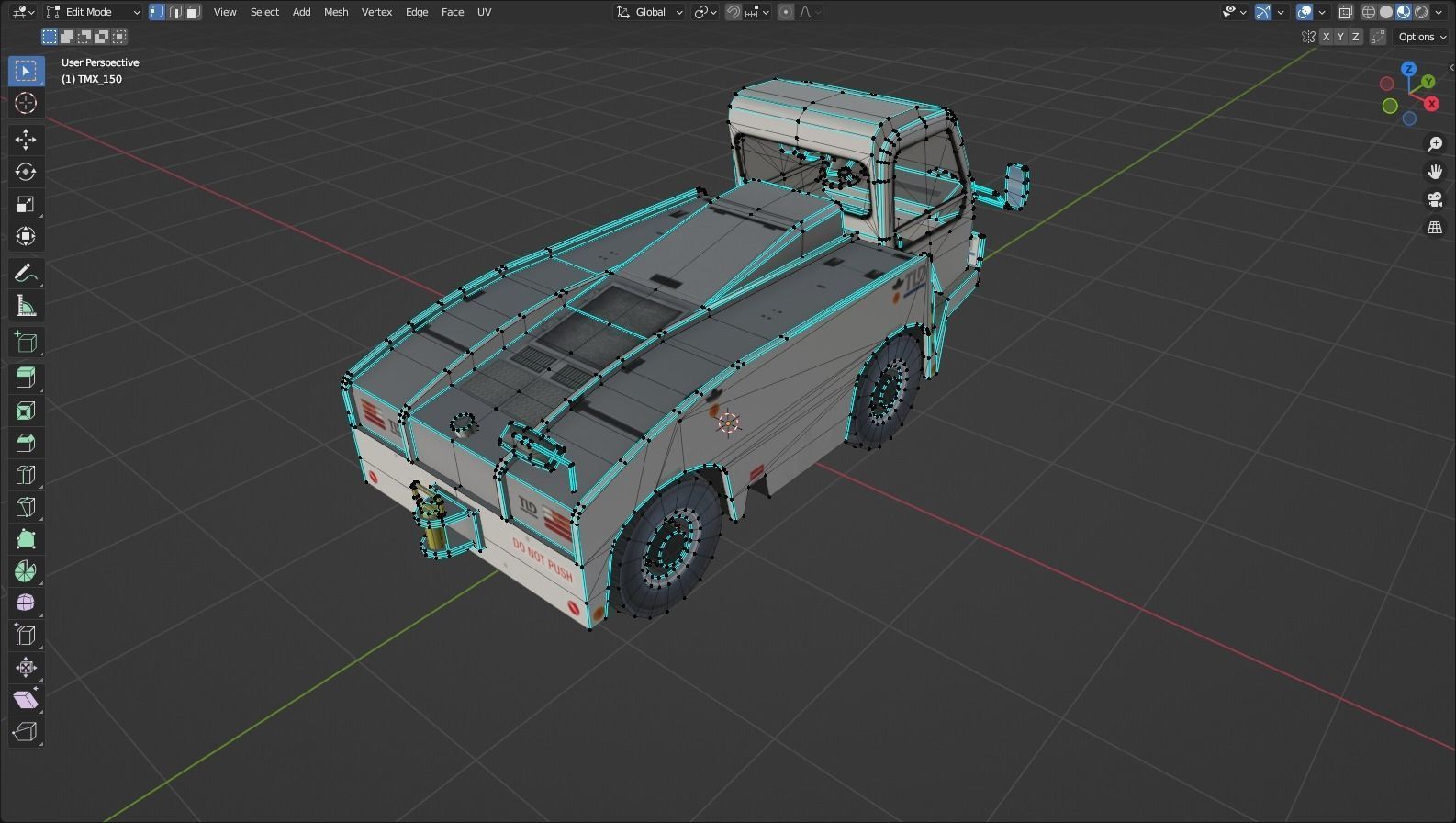
Task: Choose the Bevel tool
Action: point(26,442)
